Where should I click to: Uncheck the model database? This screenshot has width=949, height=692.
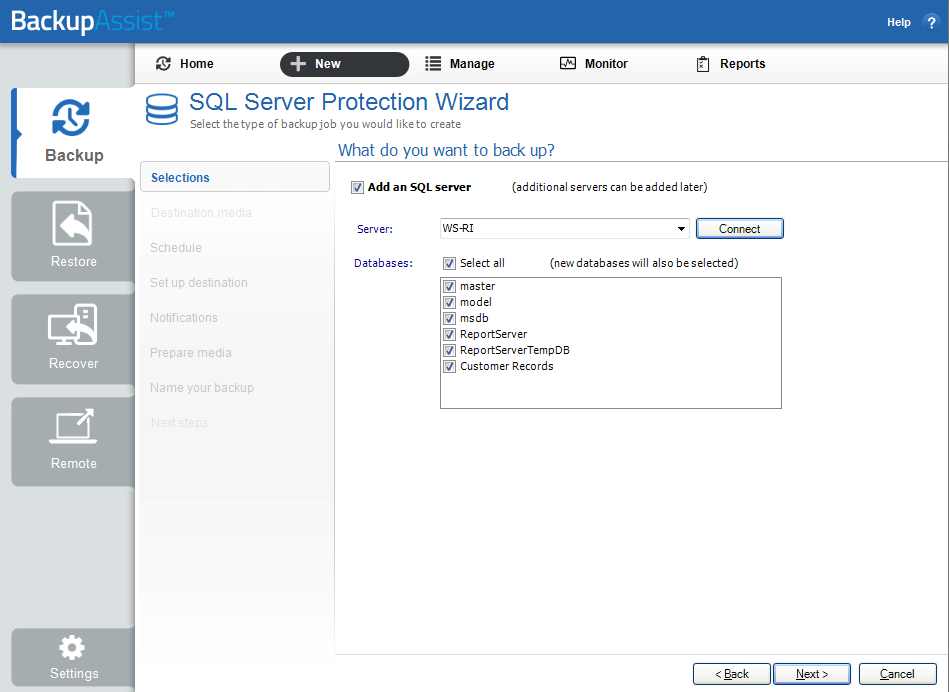(449, 302)
